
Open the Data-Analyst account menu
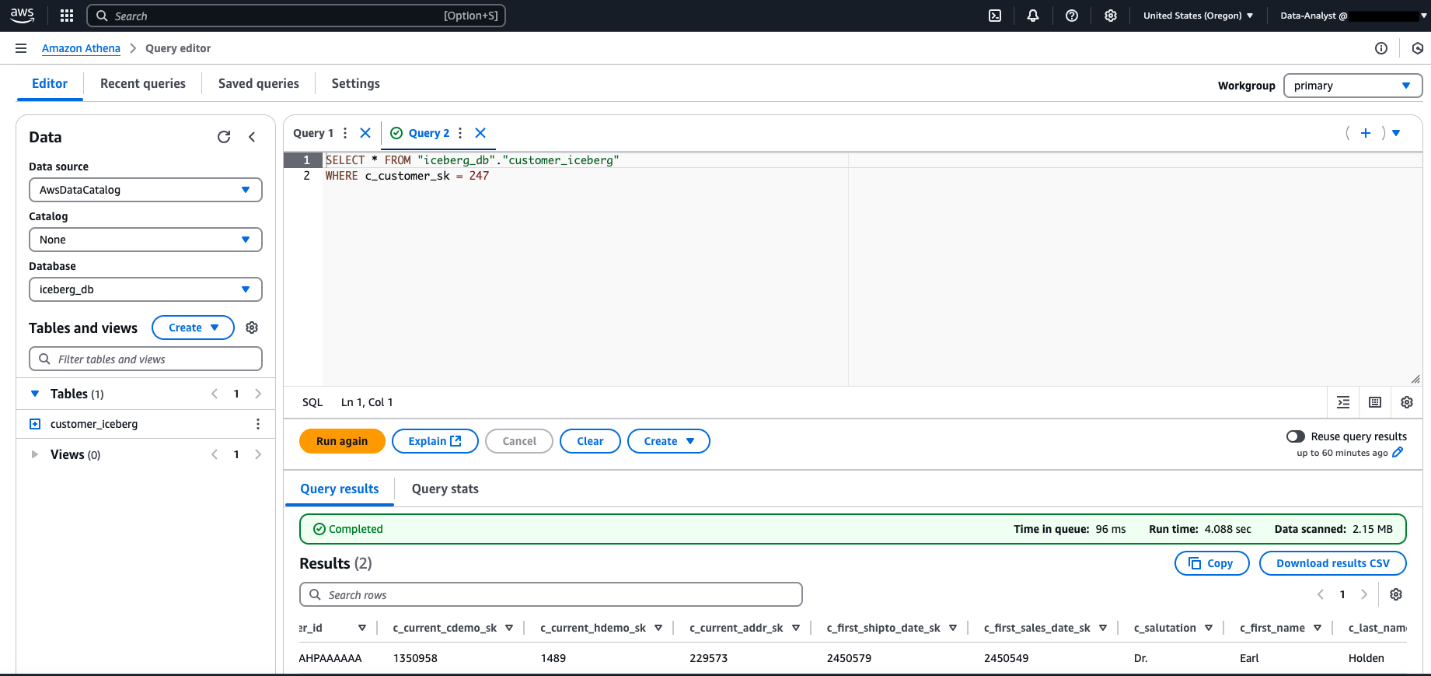pyautogui.click(x=1353, y=16)
